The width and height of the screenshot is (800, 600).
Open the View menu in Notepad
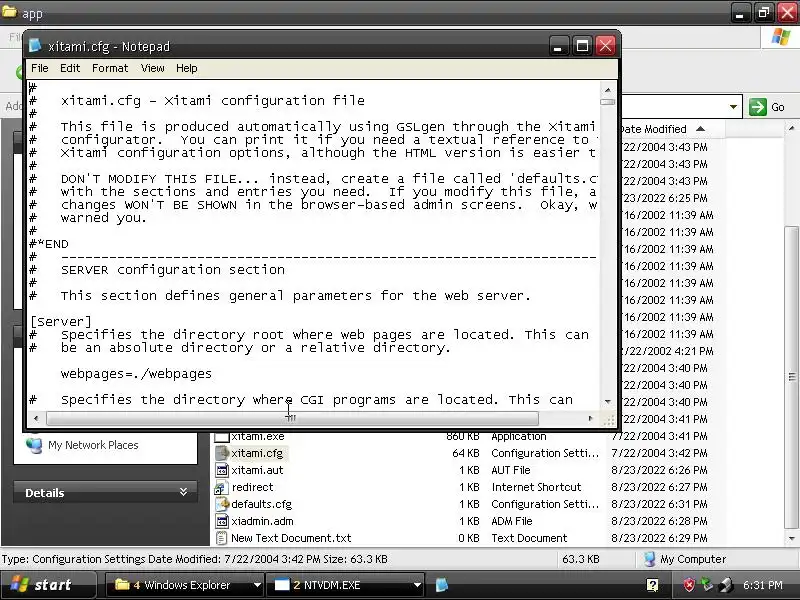click(153, 68)
